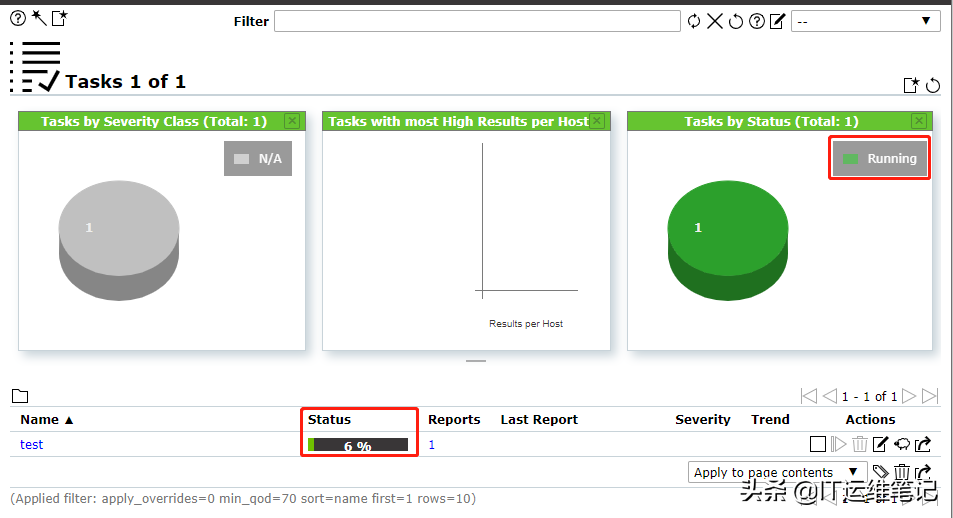Open the reports count link for test
The height and width of the screenshot is (518, 953).
[432, 445]
